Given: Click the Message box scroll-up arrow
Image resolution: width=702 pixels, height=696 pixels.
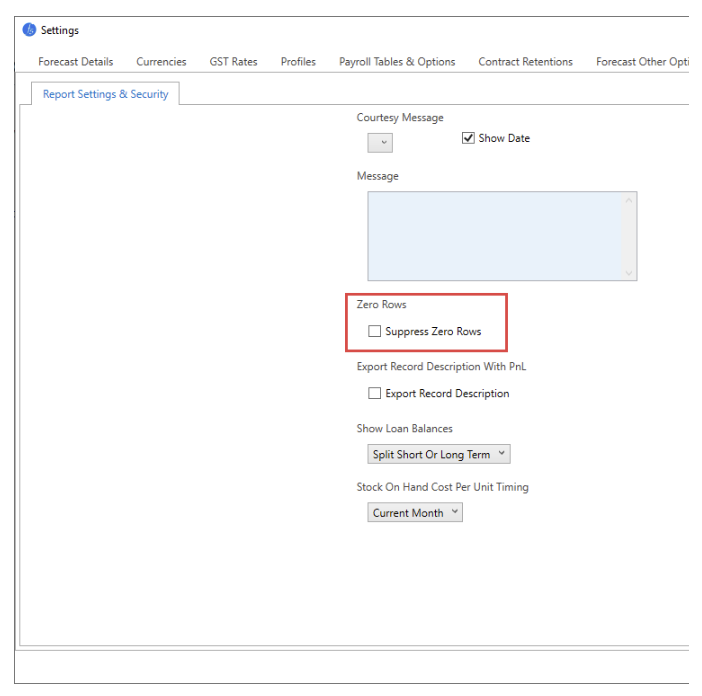Looking at the screenshot, I should [629, 200].
